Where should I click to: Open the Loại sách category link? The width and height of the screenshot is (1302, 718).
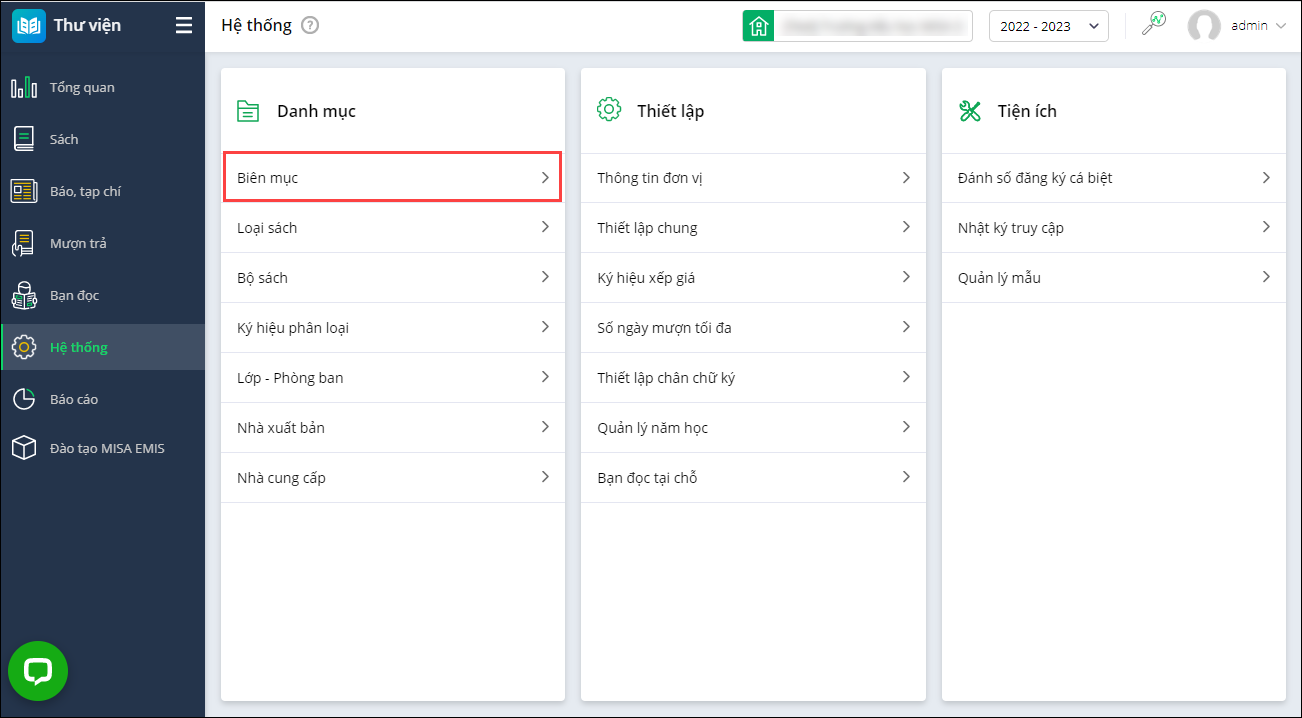coord(267,228)
